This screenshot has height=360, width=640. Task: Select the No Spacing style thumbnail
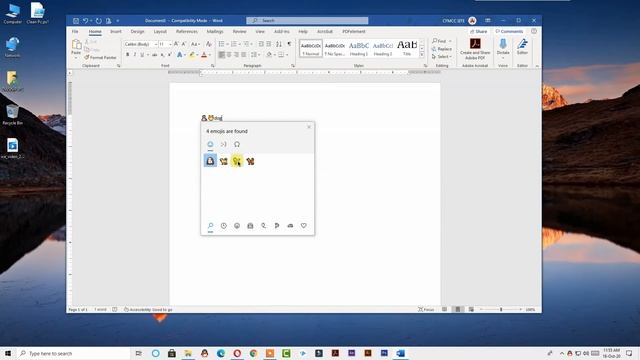pyautogui.click(x=335, y=48)
